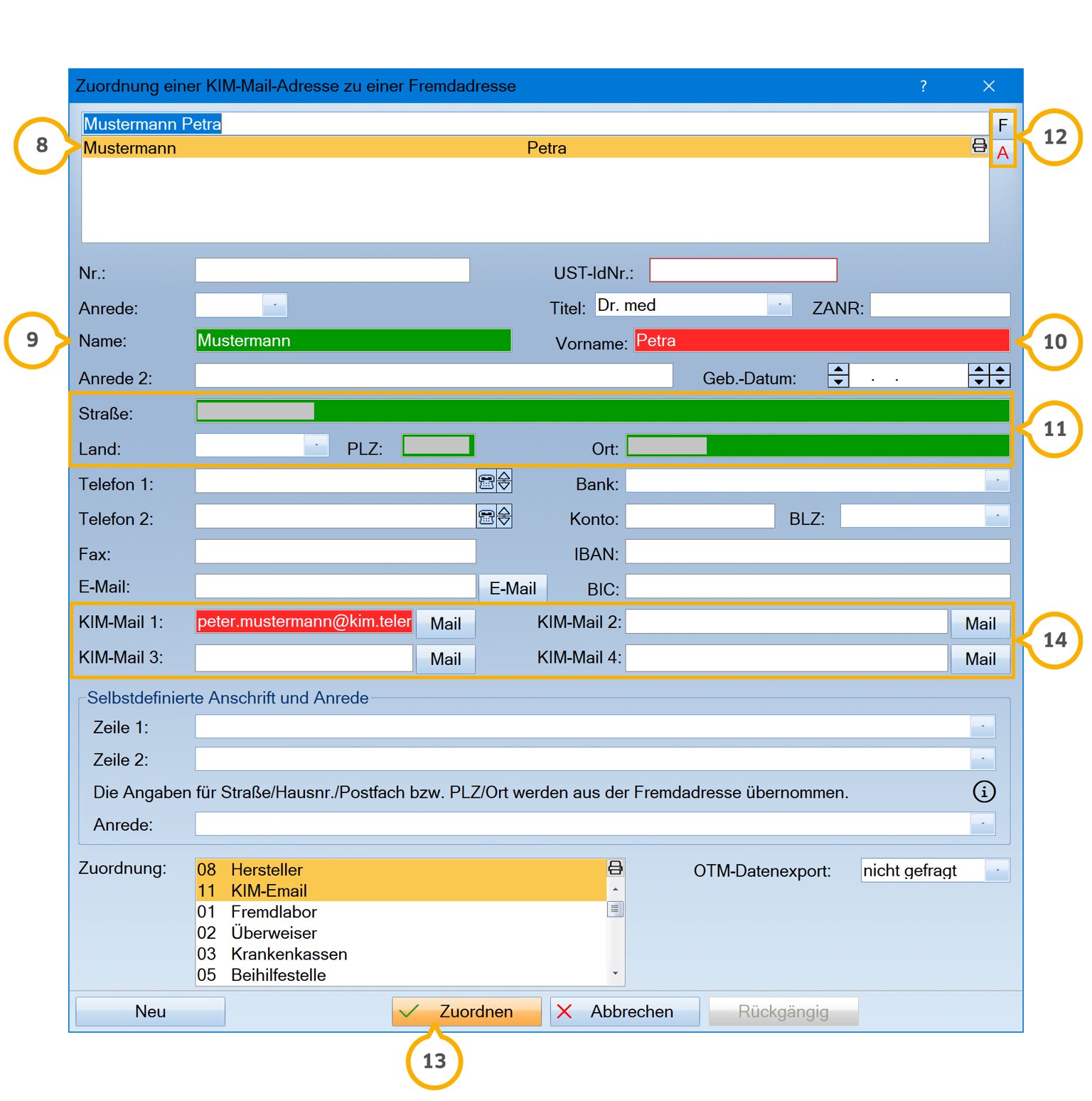Click the Neu button

coord(150,1011)
